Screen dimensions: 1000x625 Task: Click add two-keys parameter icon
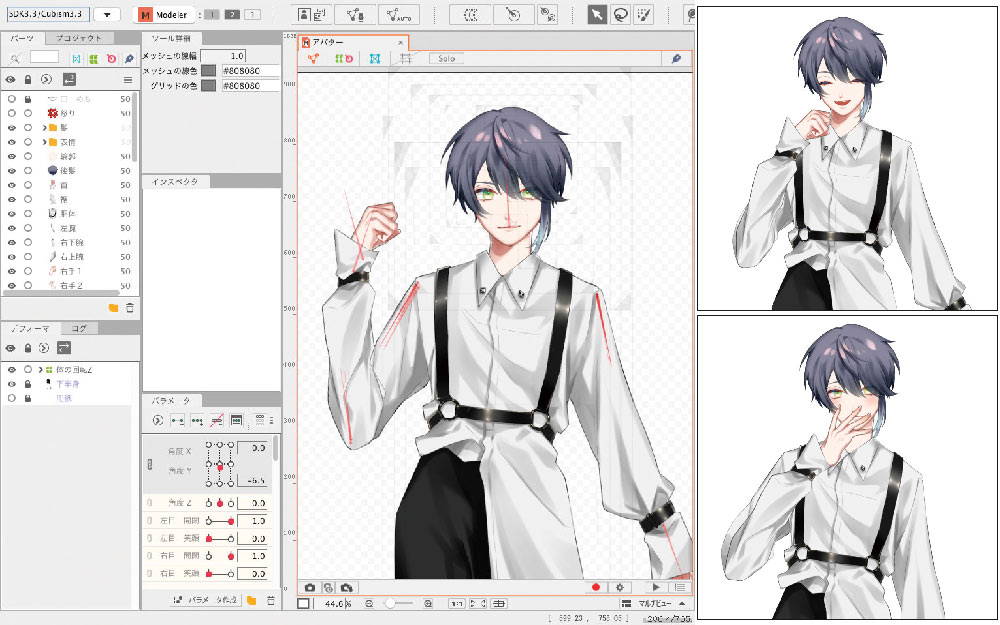[x=177, y=420]
